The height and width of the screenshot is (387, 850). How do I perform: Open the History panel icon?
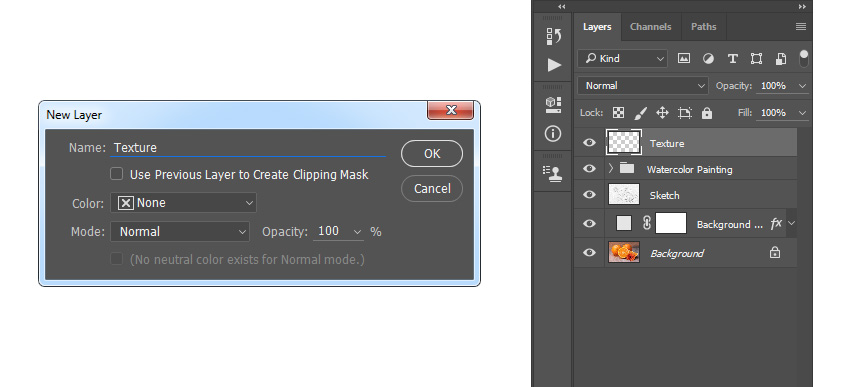[x=553, y=36]
